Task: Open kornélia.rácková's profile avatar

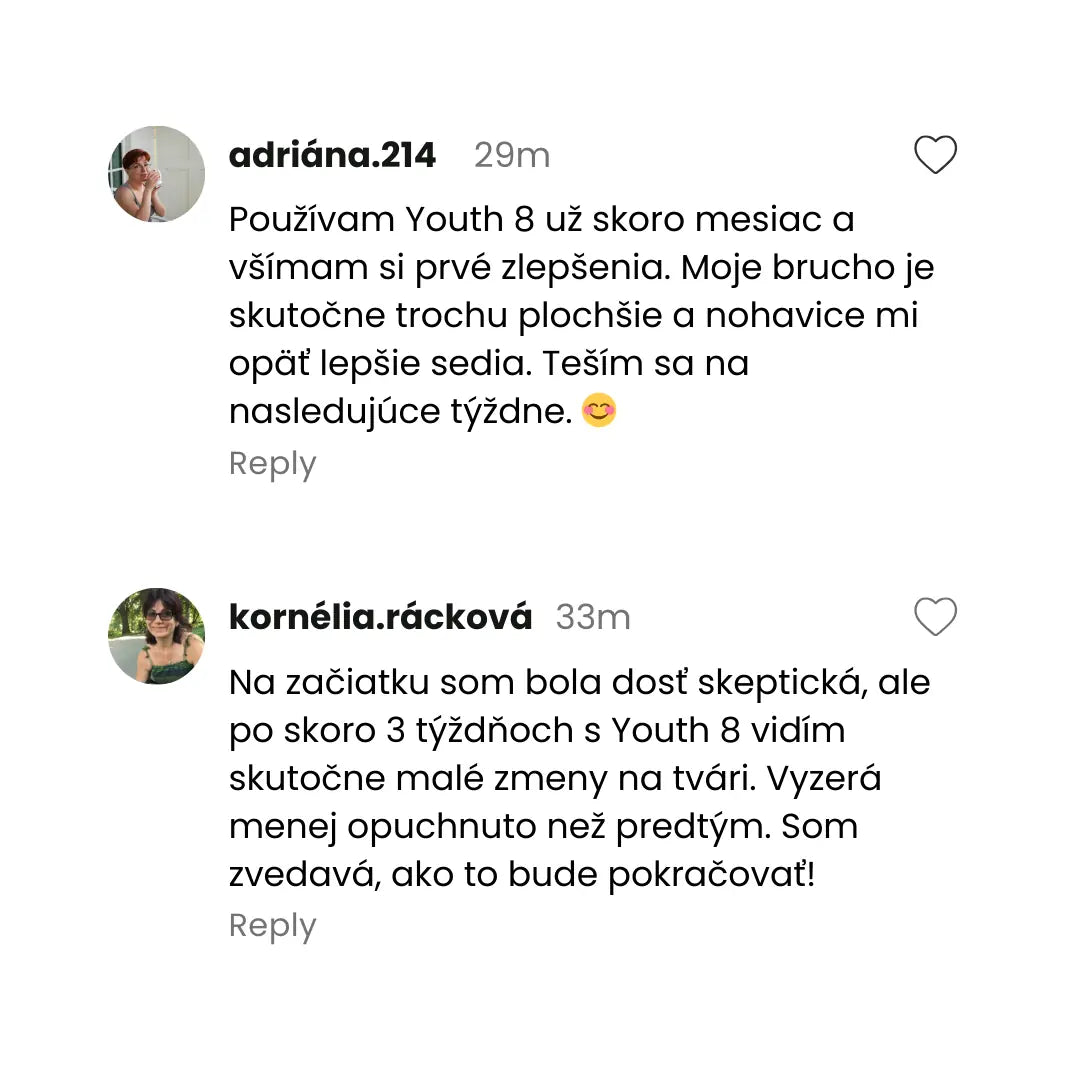Action: (156, 636)
